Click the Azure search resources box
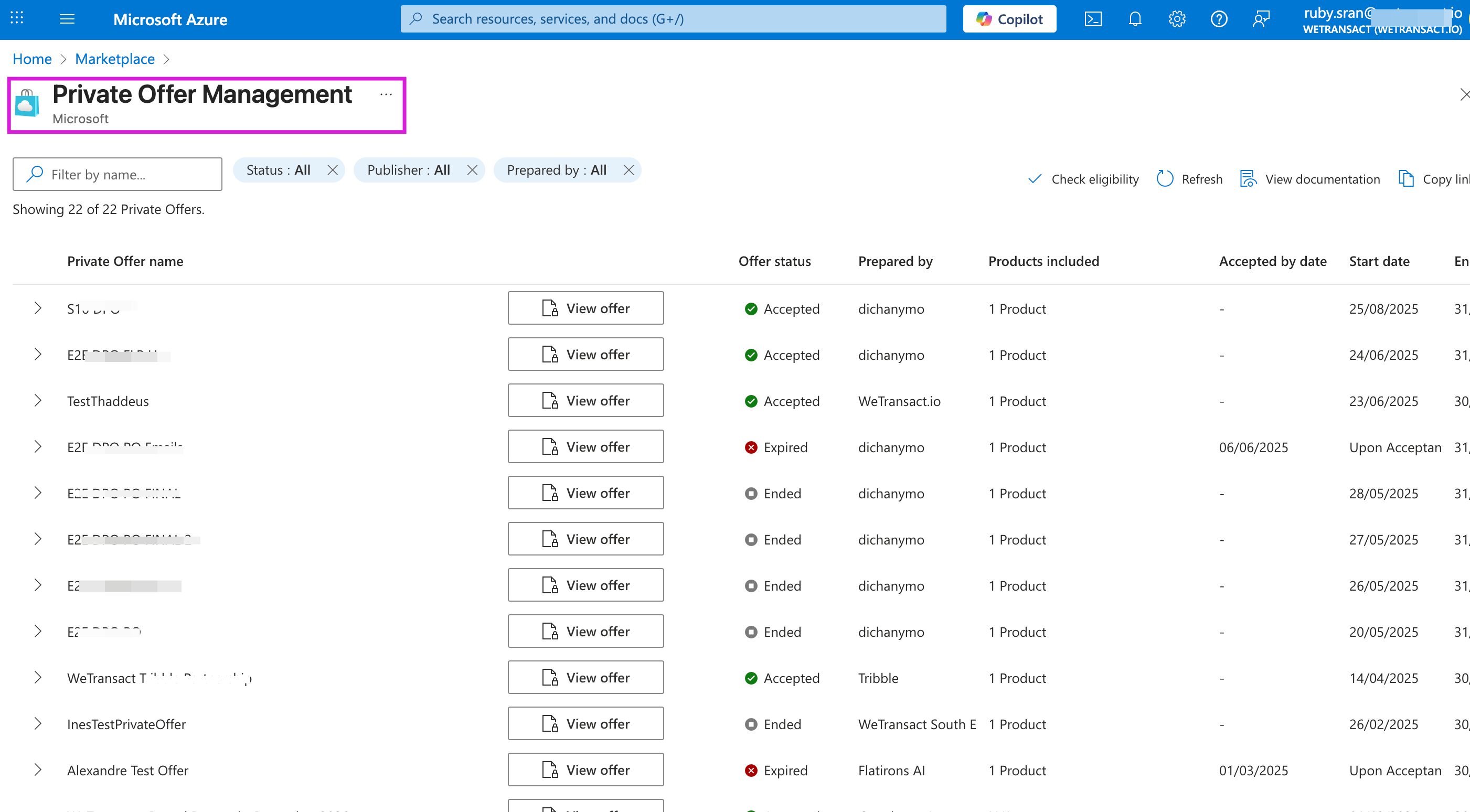This screenshot has width=1470, height=812. coord(674,19)
